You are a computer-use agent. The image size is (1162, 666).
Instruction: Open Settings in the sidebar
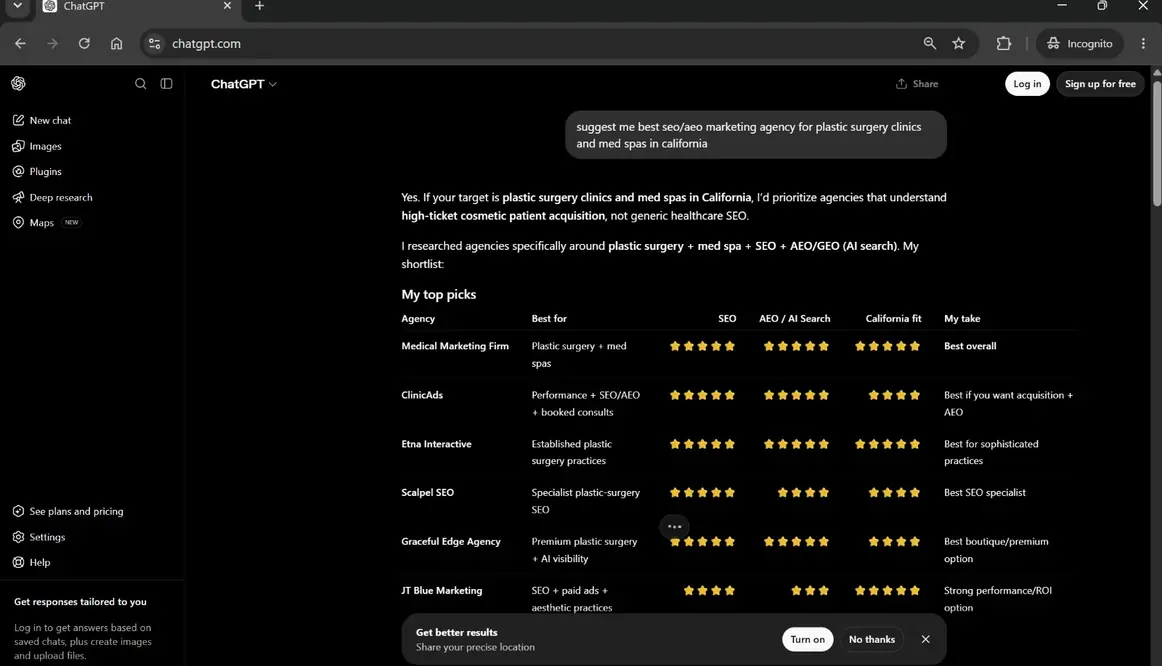39,537
